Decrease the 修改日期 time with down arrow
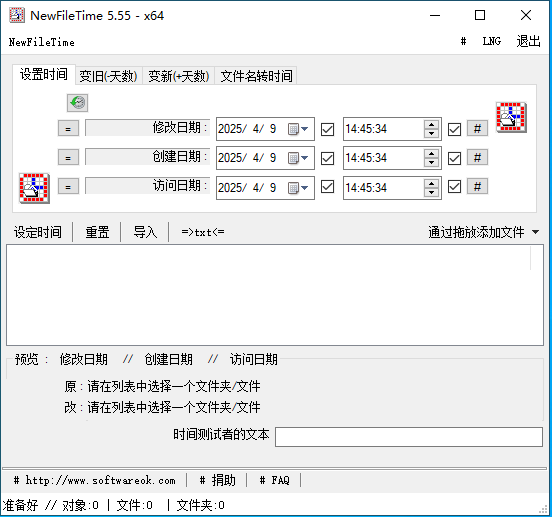Screen dimensions: 552x517 (431, 133)
